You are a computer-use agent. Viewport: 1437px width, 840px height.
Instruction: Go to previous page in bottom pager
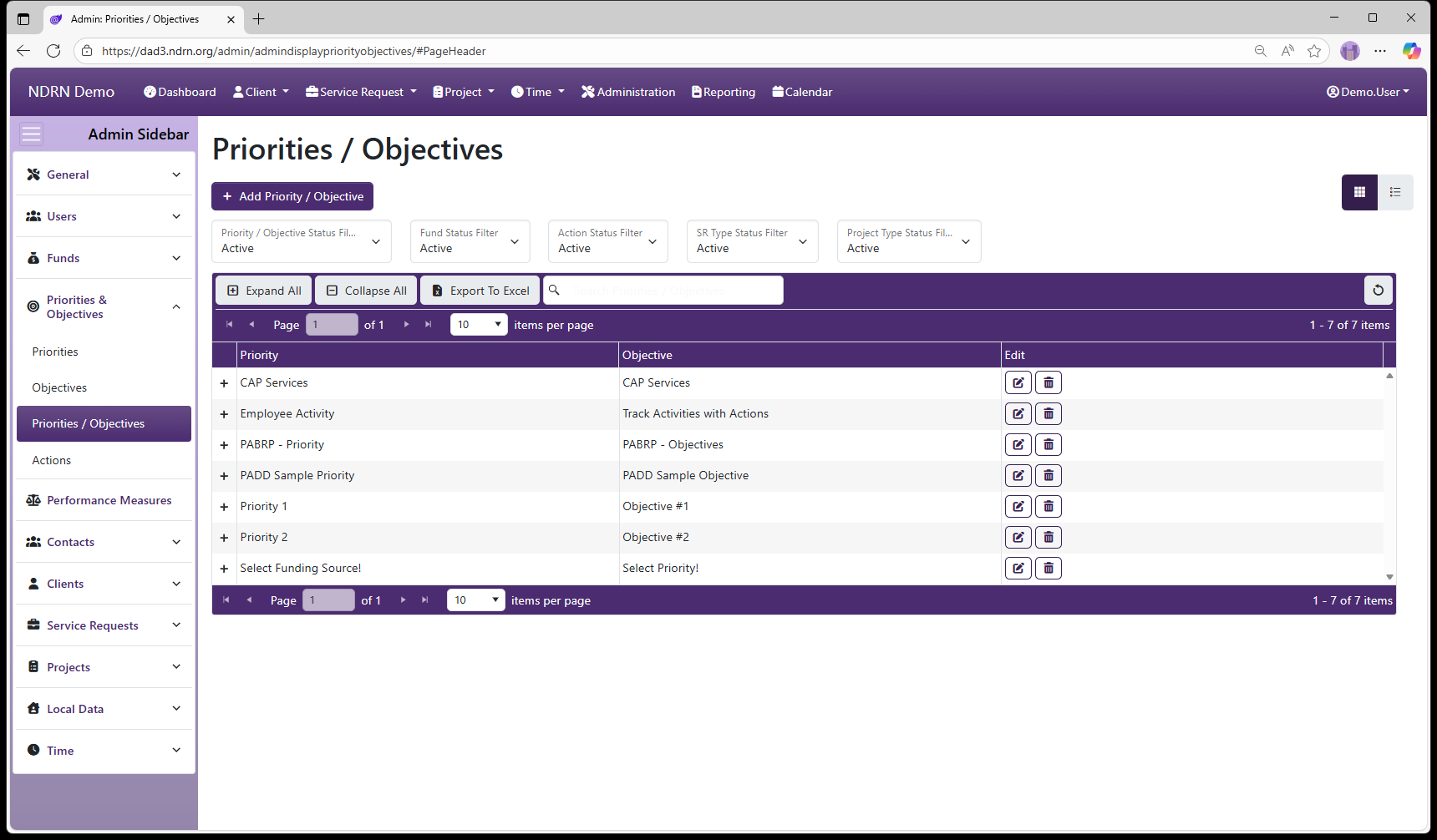coord(249,600)
